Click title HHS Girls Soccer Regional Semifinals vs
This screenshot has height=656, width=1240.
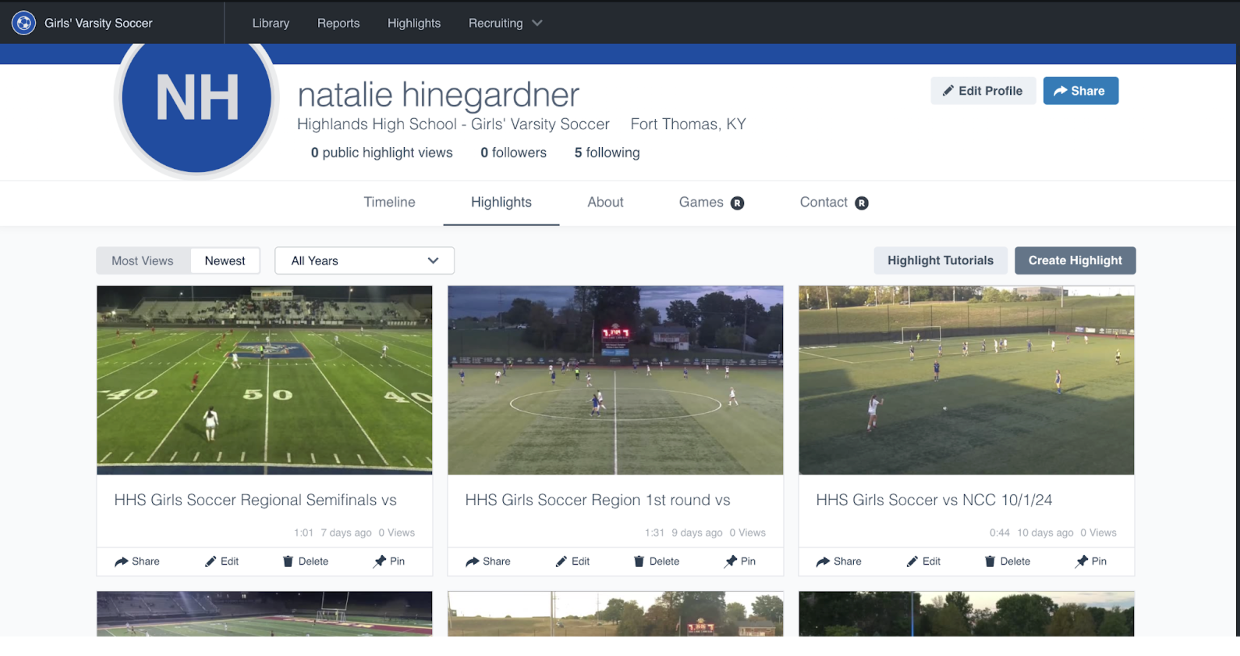[255, 500]
